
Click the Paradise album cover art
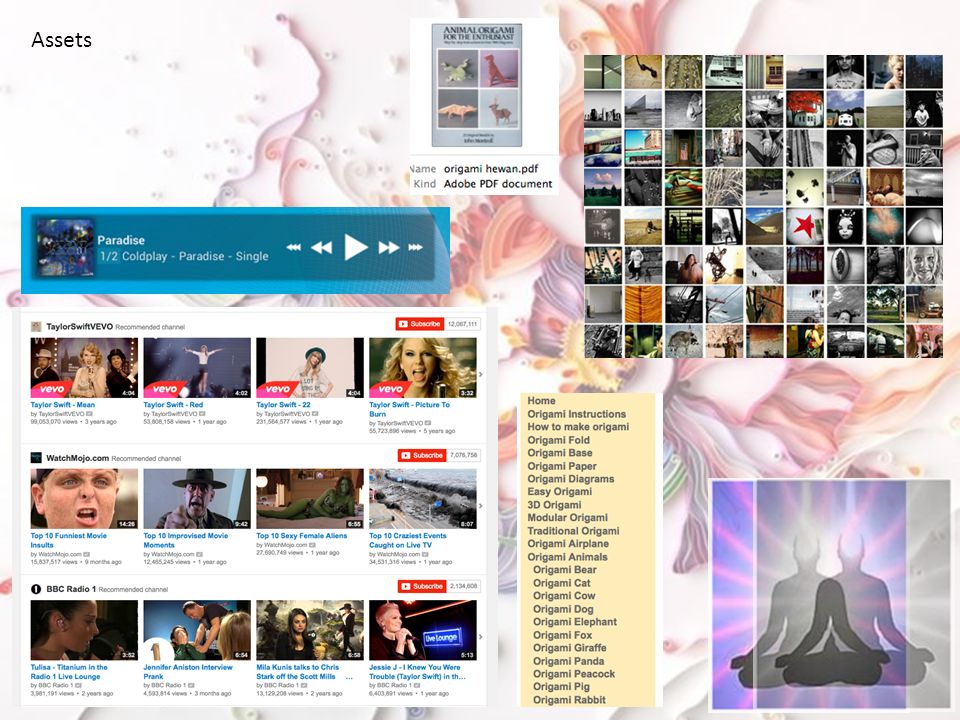click(65, 249)
